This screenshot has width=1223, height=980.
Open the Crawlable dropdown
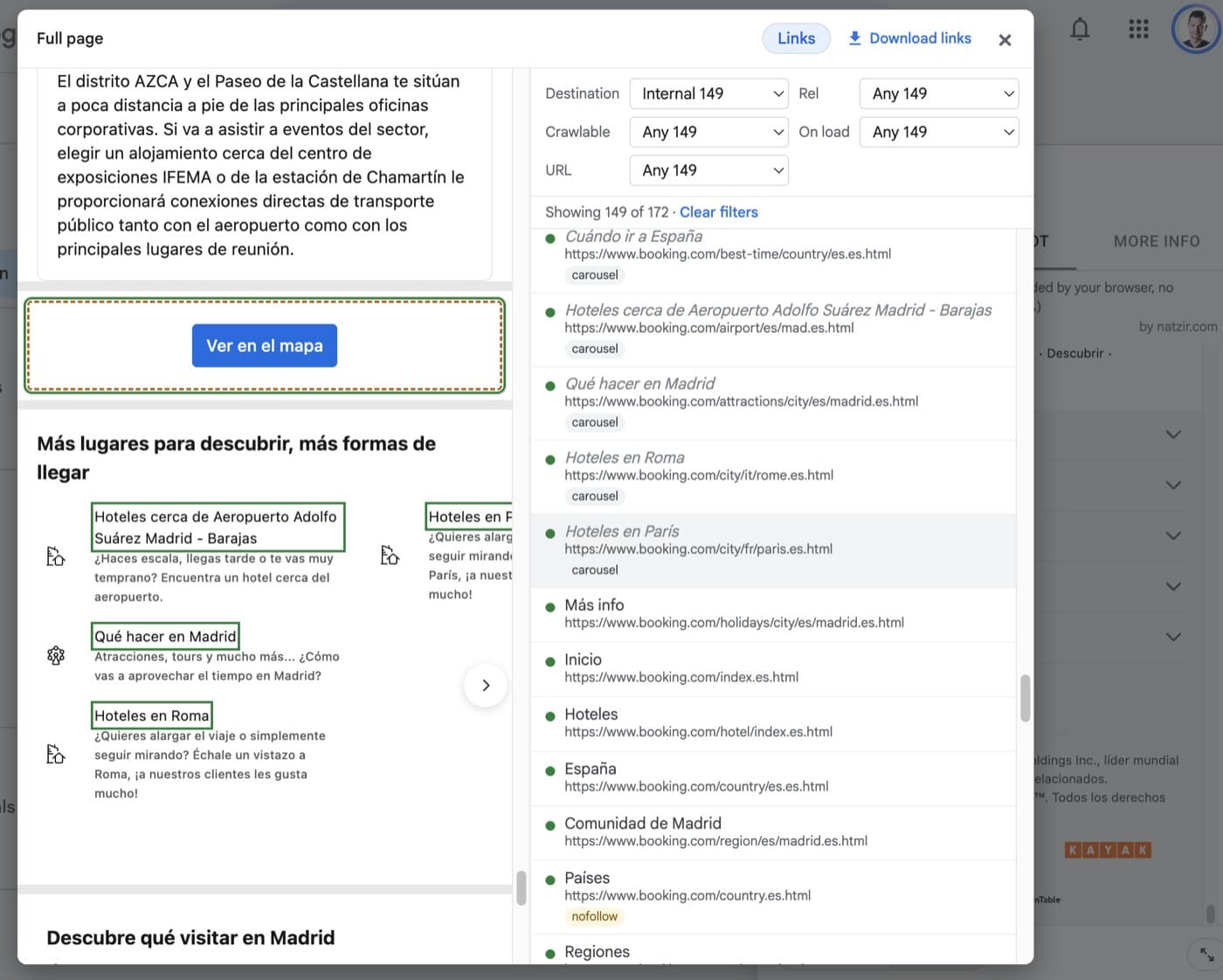[x=709, y=132]
